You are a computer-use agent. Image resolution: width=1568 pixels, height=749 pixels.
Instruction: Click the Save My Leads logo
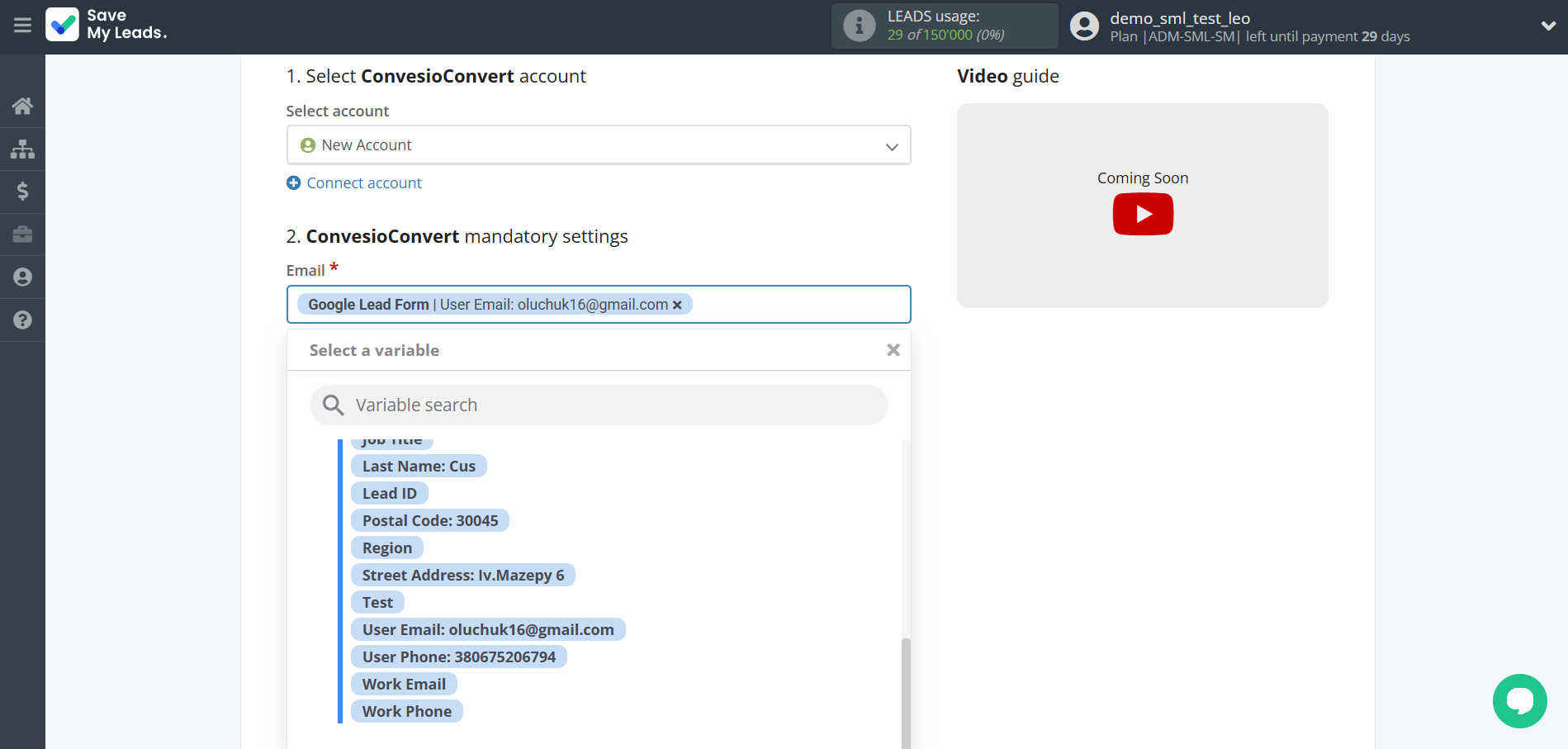click(x=107, y=25)
